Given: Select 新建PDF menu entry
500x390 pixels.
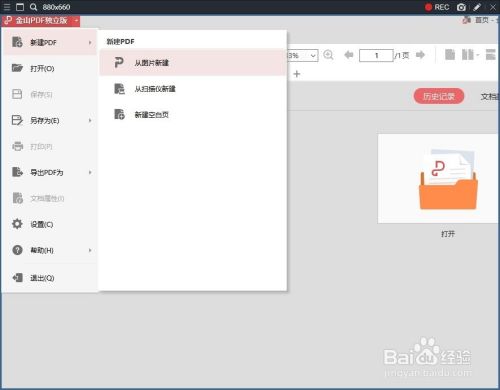Looking at the screenshot, I should pos(50,42).
